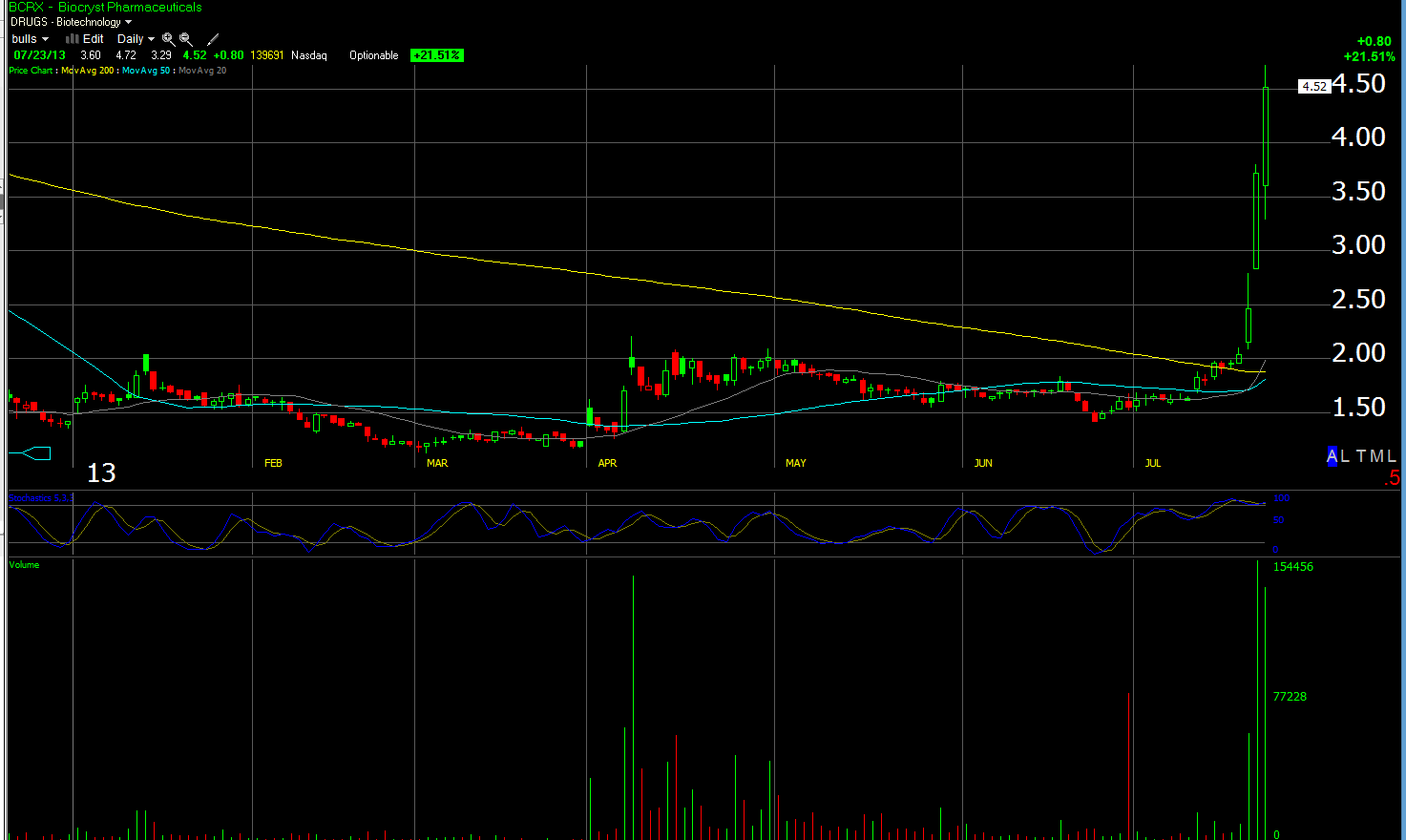Viewport: 1406px width, 840px height.
Task: Click the zoom in magnifier icon
Action: (x=168, y=39)
